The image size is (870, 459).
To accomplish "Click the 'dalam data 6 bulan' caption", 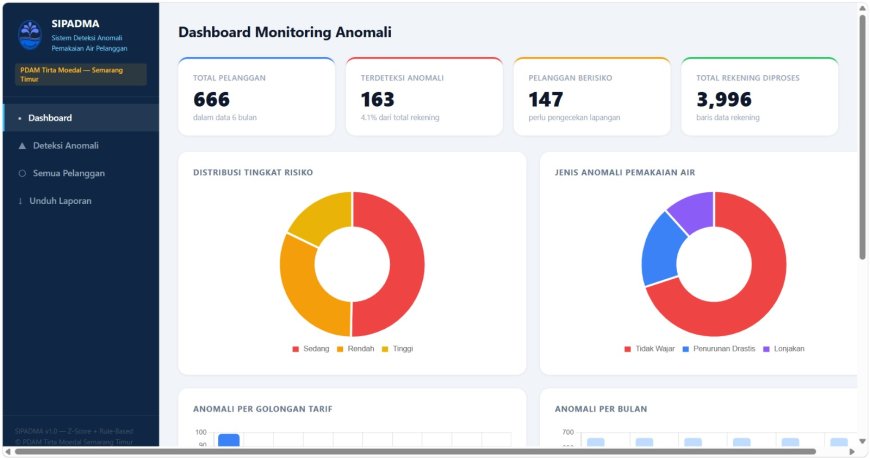I will (x=225, y=118).
